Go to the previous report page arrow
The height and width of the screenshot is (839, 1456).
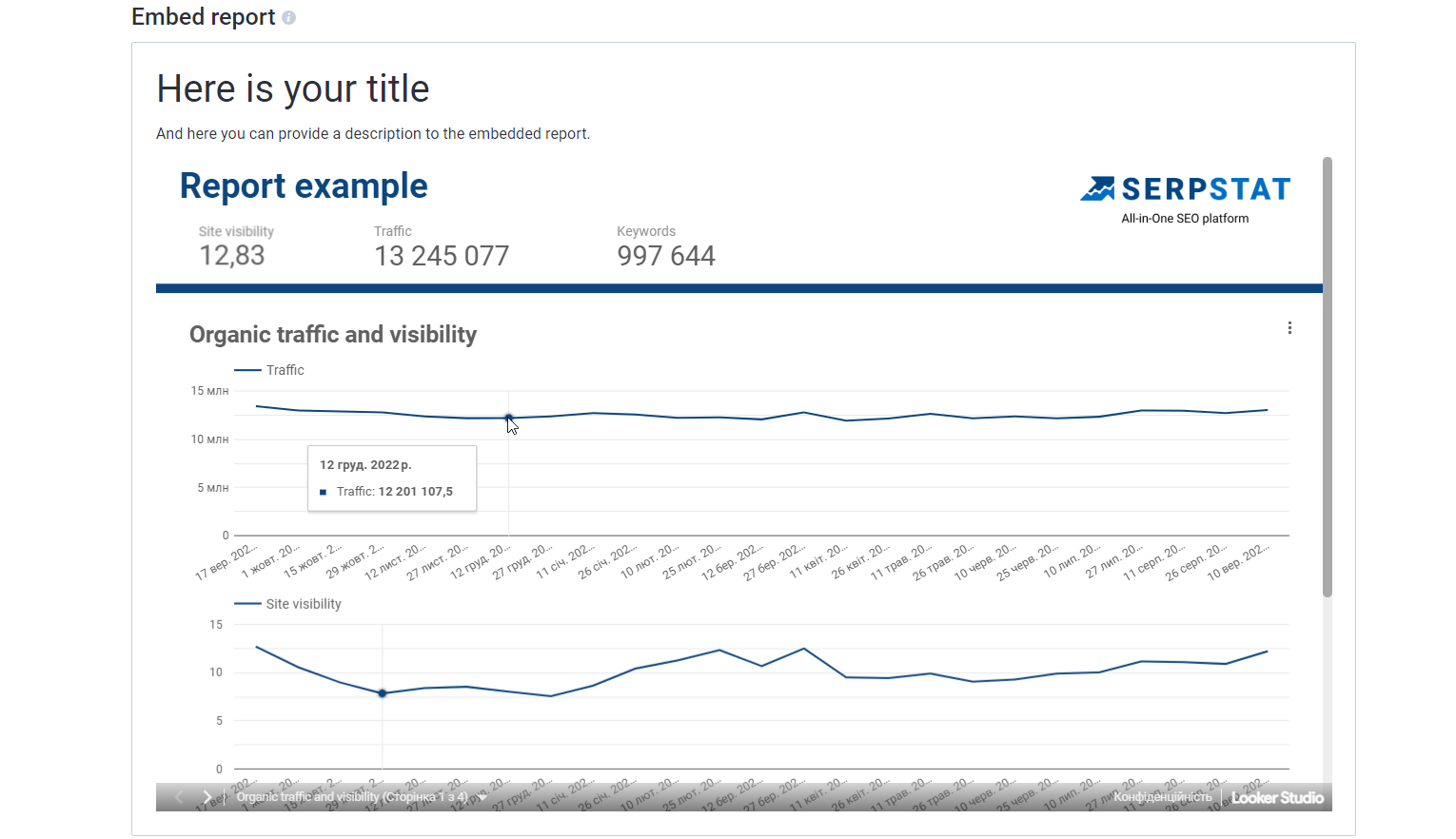point(180,797)
